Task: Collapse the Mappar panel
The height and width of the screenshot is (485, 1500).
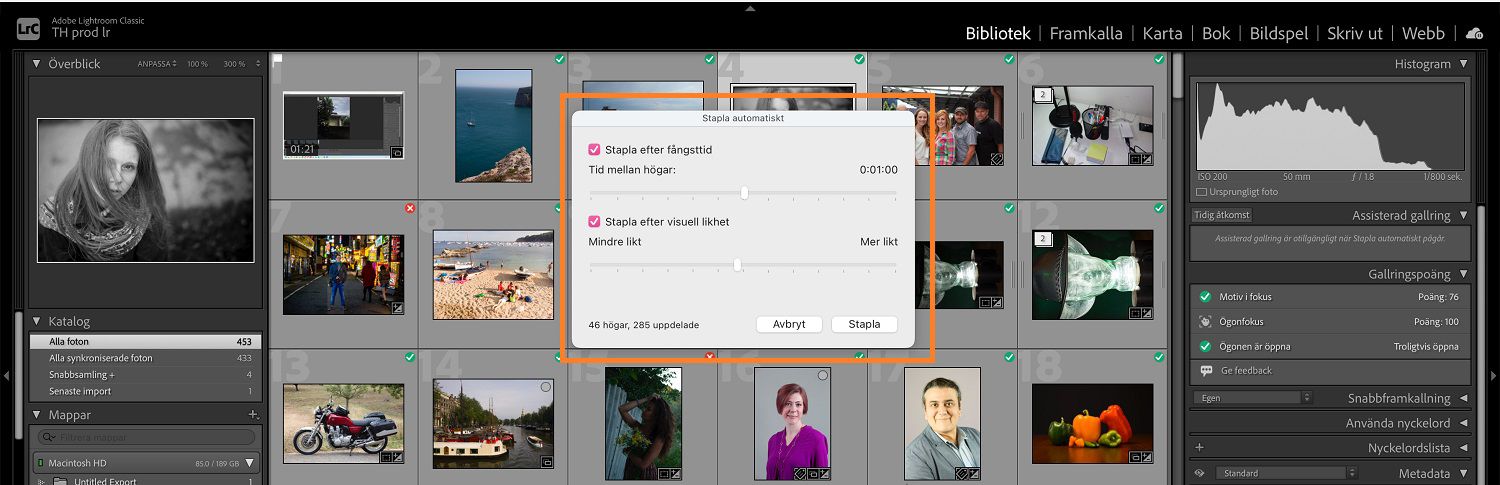Action: click(x=37, y=415)
